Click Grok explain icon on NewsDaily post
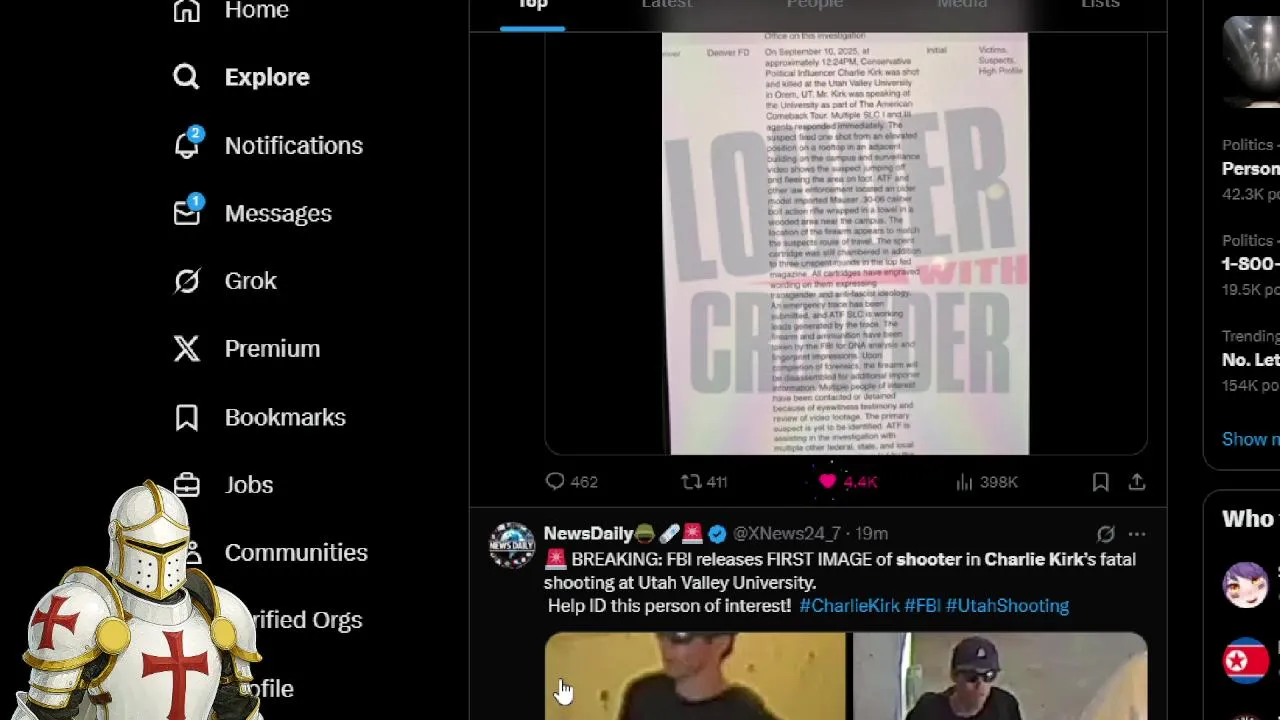This screenshot has height=720, width=1280. point(1105,534)
